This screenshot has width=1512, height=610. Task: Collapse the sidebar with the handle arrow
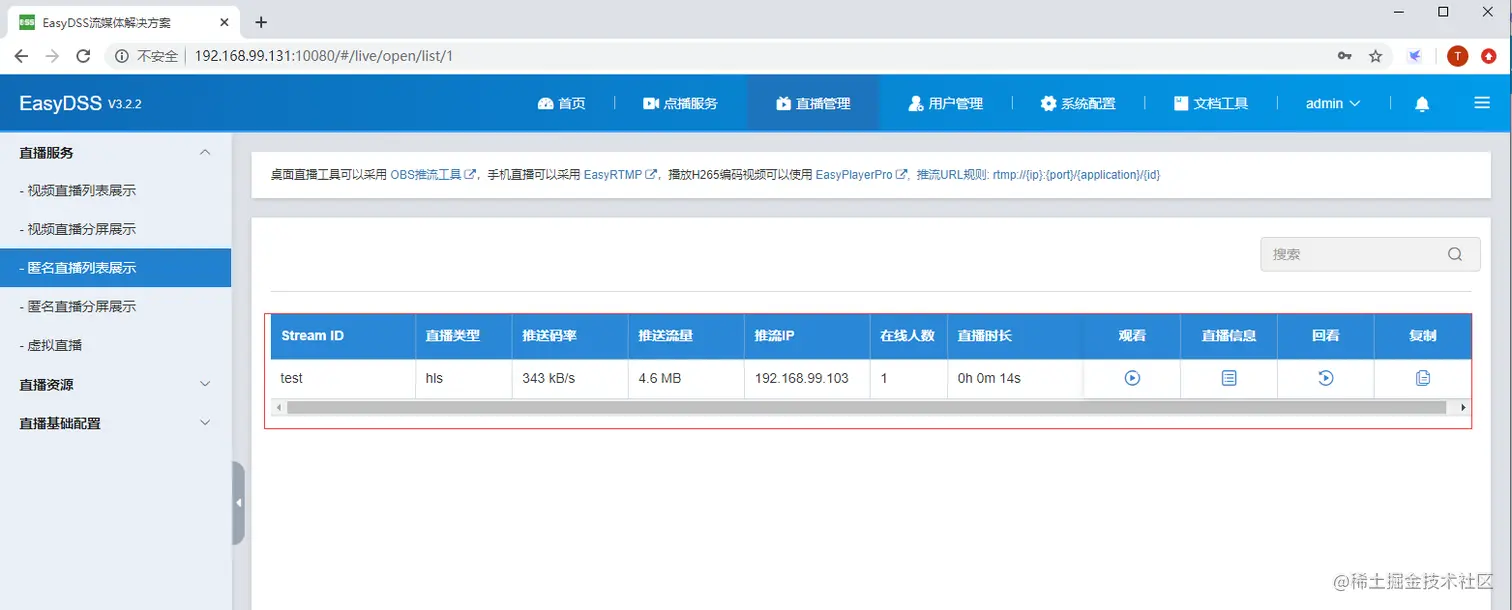[x=238, y=503]
